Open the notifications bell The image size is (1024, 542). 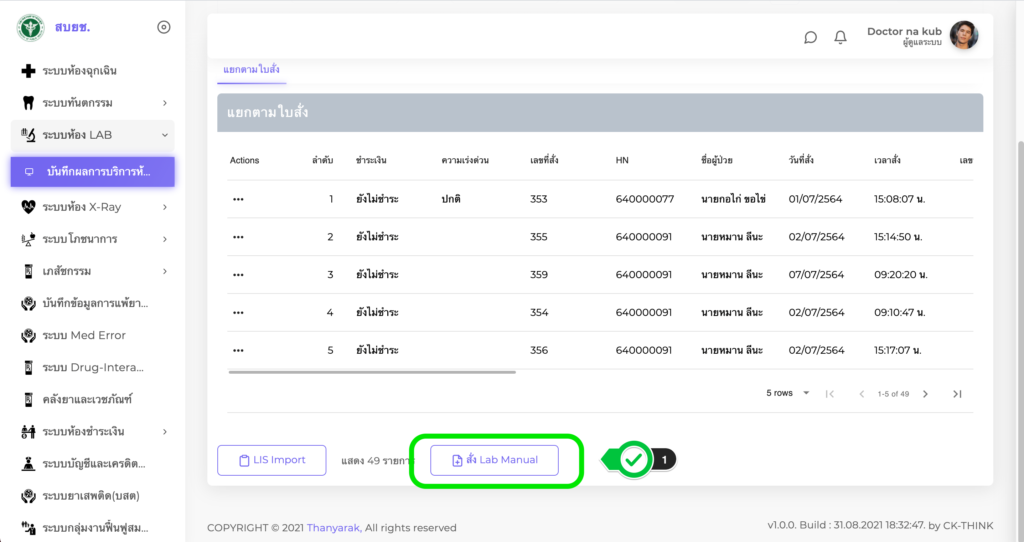[x=840, y=37]
